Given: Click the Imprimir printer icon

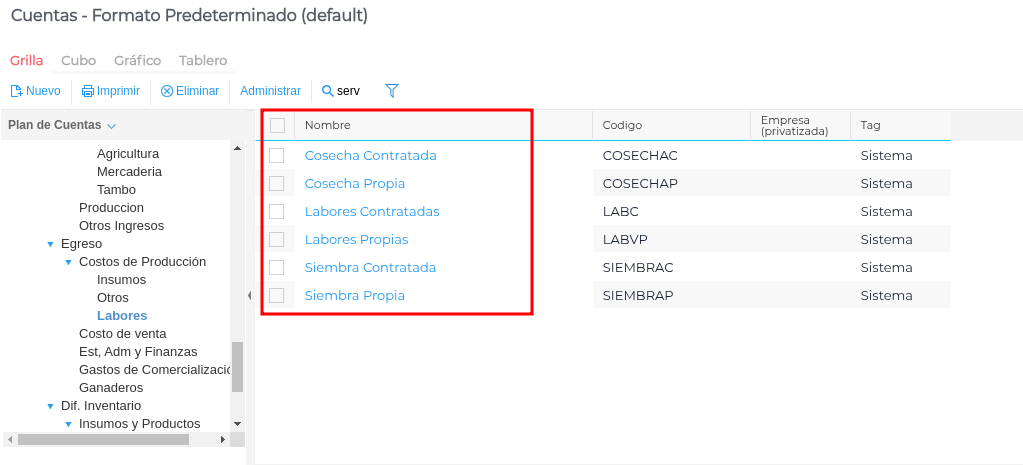Looking at the screenshot, I should (x=88, y=91).
